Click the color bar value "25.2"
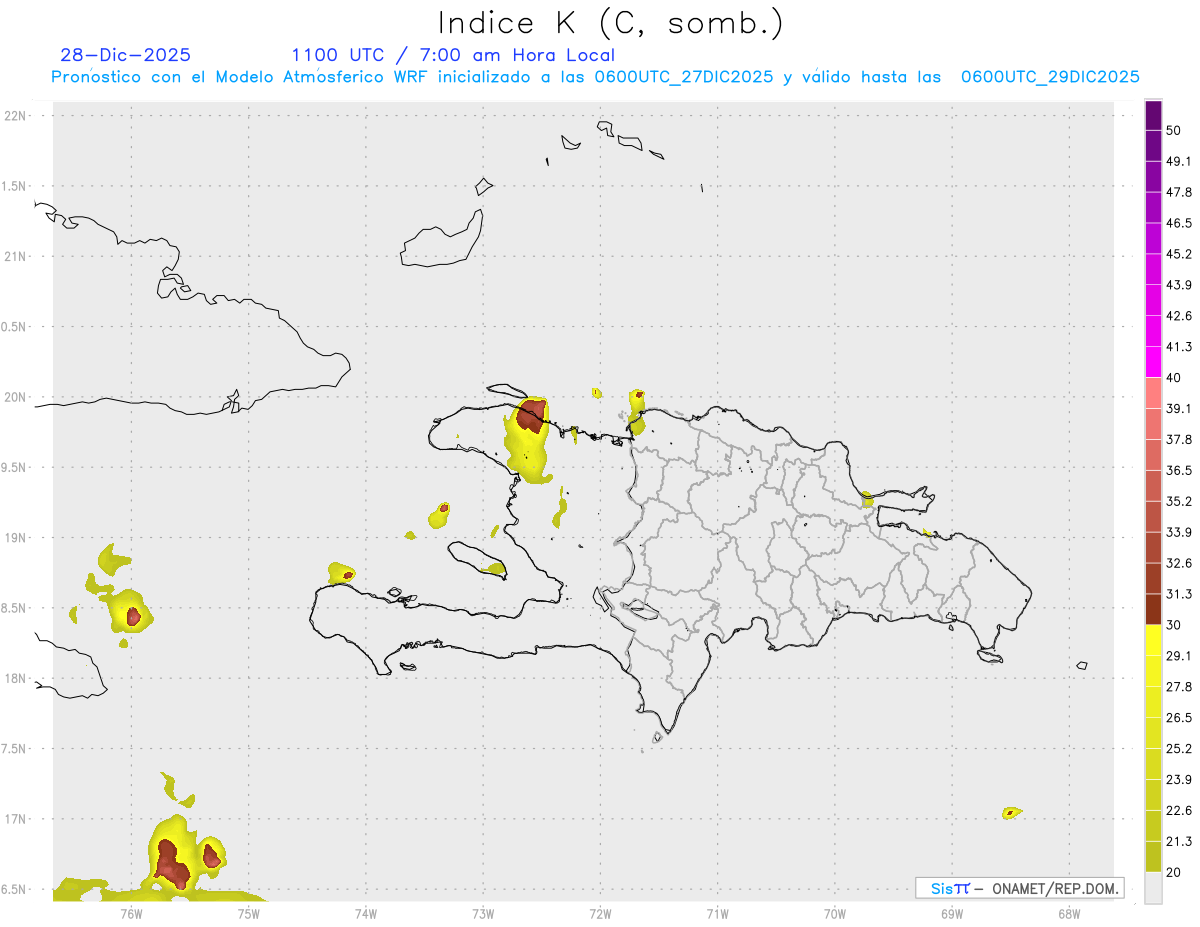This screenshot has width=1200, height=927. (x=1179, y=749)
